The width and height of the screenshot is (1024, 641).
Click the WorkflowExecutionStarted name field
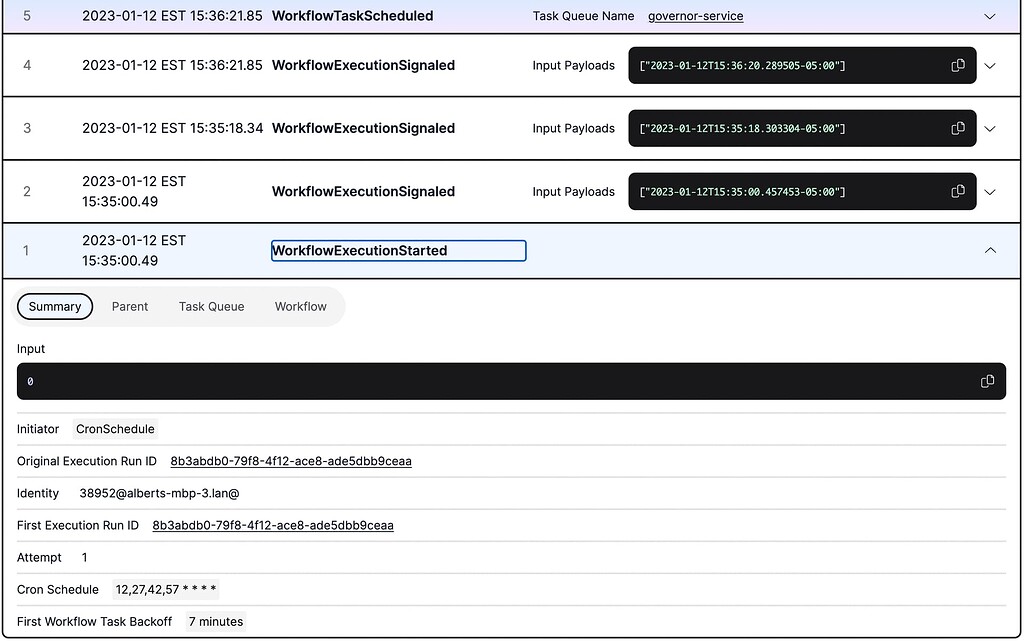(x=398, y=250)
